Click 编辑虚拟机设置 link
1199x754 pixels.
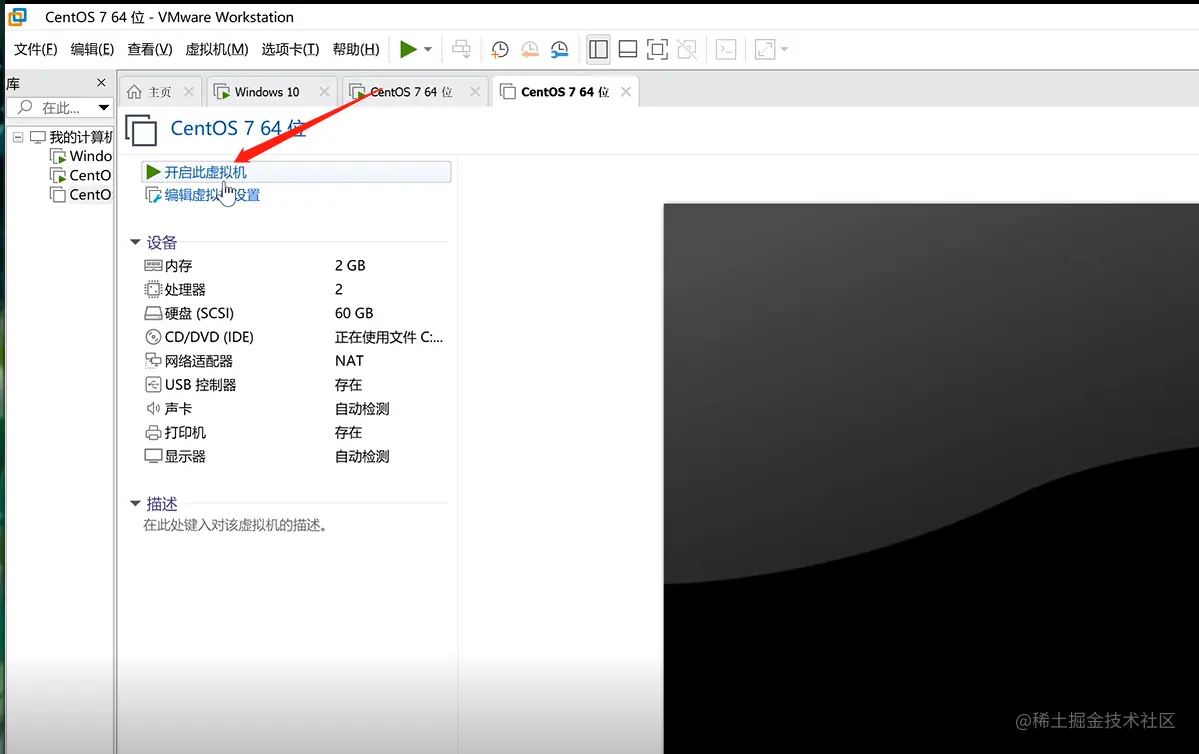pos(203,195)
